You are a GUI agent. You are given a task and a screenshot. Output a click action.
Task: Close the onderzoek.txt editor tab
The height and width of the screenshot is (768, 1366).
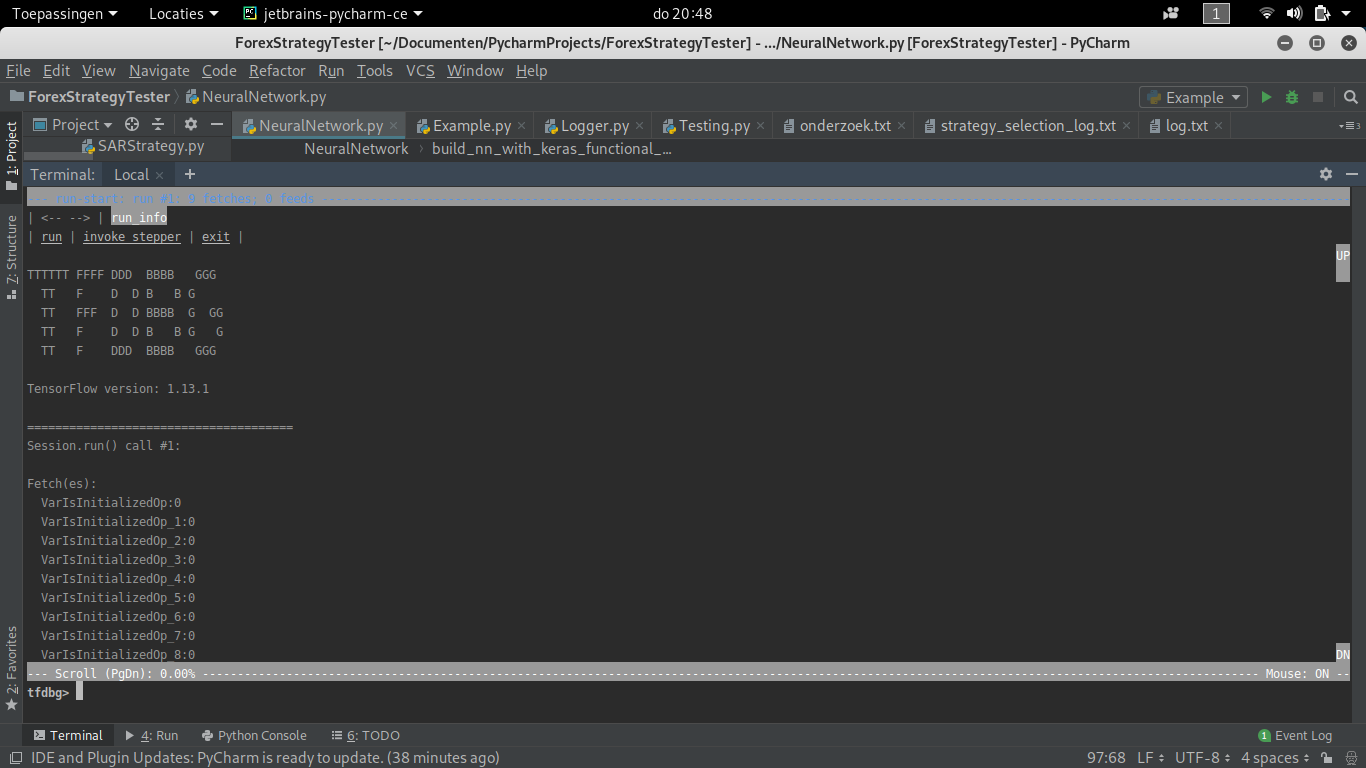902,126
